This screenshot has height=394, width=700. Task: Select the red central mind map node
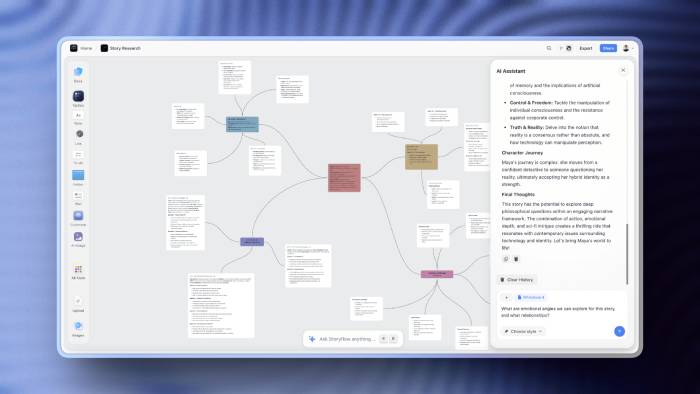[x=344, y=178]
